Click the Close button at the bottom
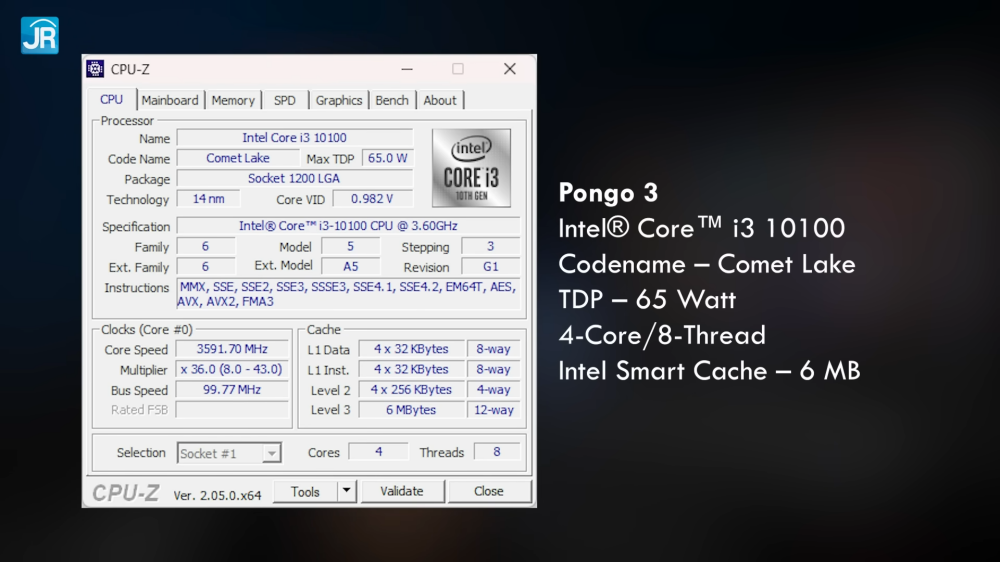This screenshot has height=562, width=1000. click(x=489, y=491)
